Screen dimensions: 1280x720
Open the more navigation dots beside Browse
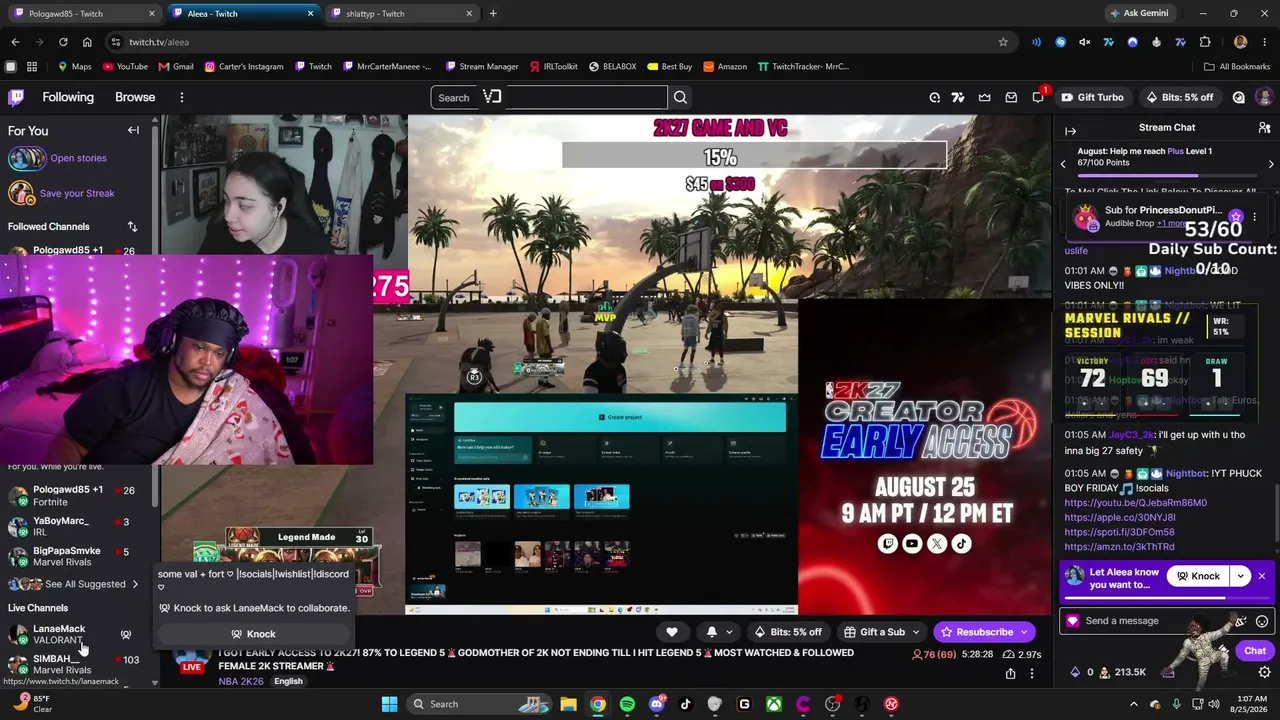tap(181, 97)
